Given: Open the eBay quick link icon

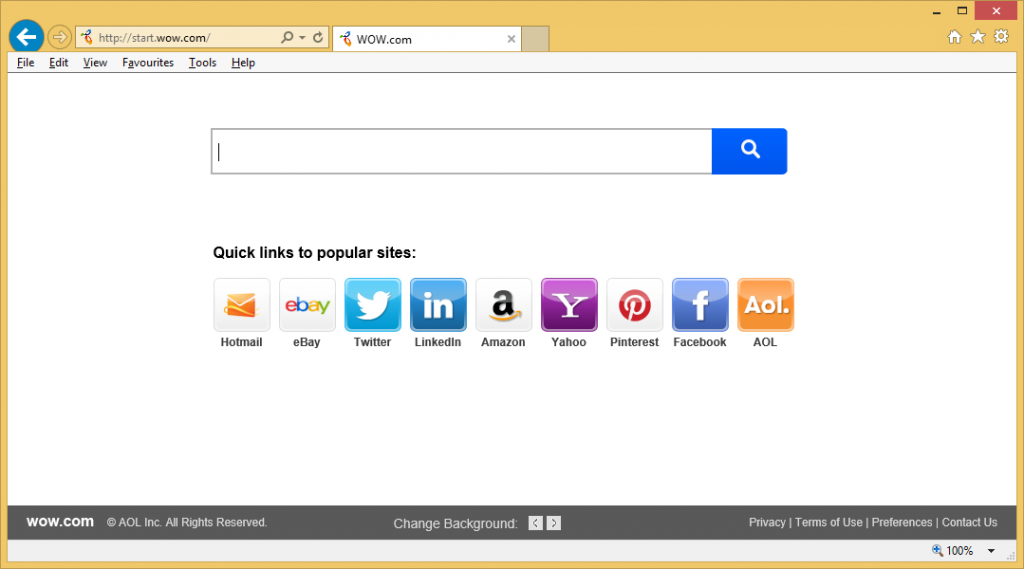Looking at the screenshot, I should tap(307, 305).
